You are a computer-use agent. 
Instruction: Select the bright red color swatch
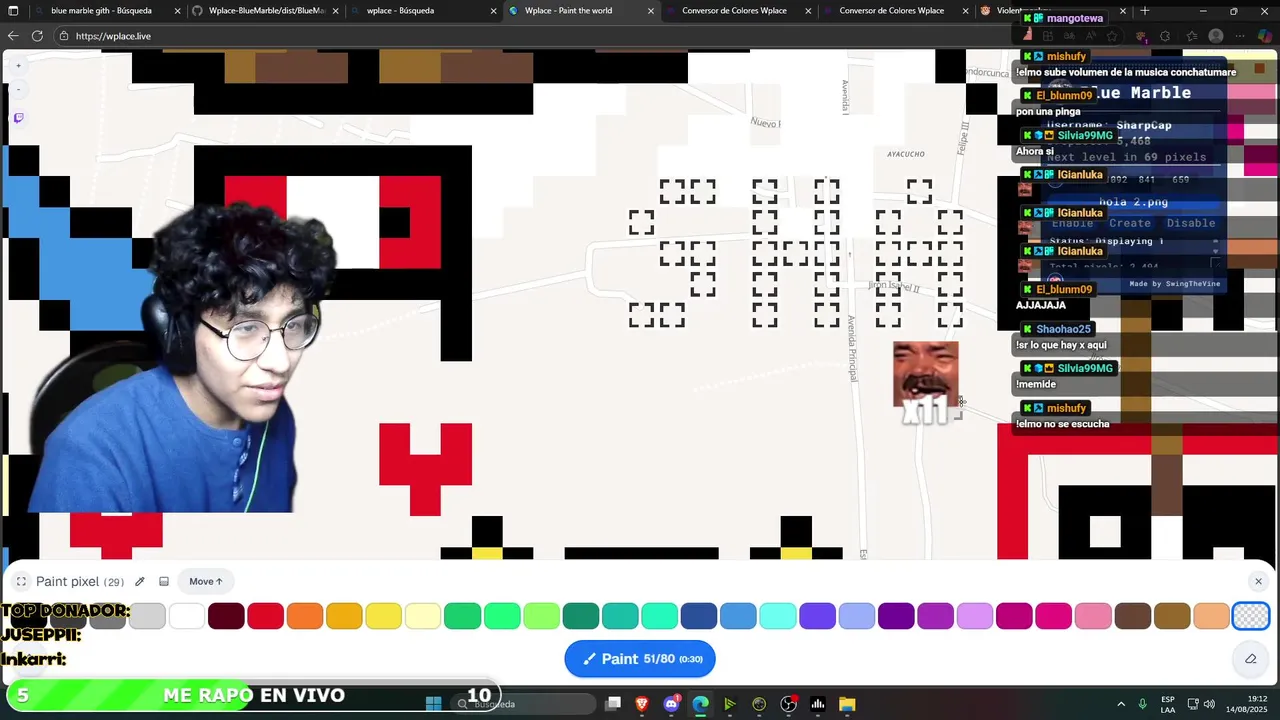click(x=265, y=616)
